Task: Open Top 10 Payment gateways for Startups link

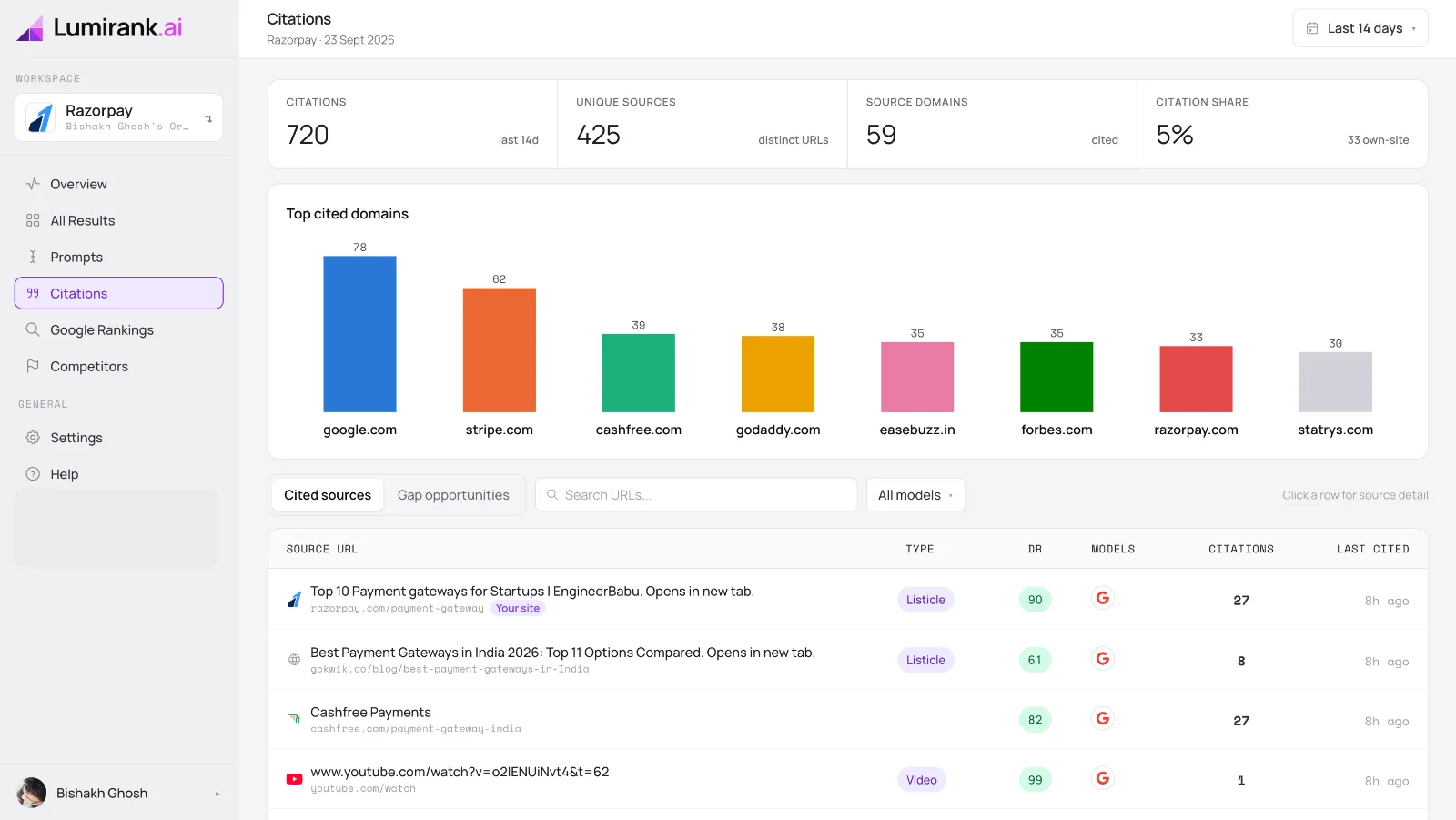Action: pos(532,592)
